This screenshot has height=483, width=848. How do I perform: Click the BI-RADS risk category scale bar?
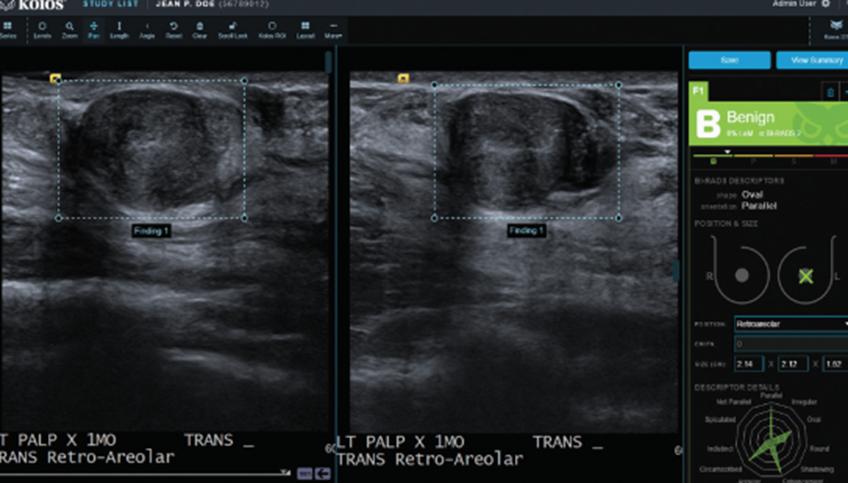(x=770, y=155)
